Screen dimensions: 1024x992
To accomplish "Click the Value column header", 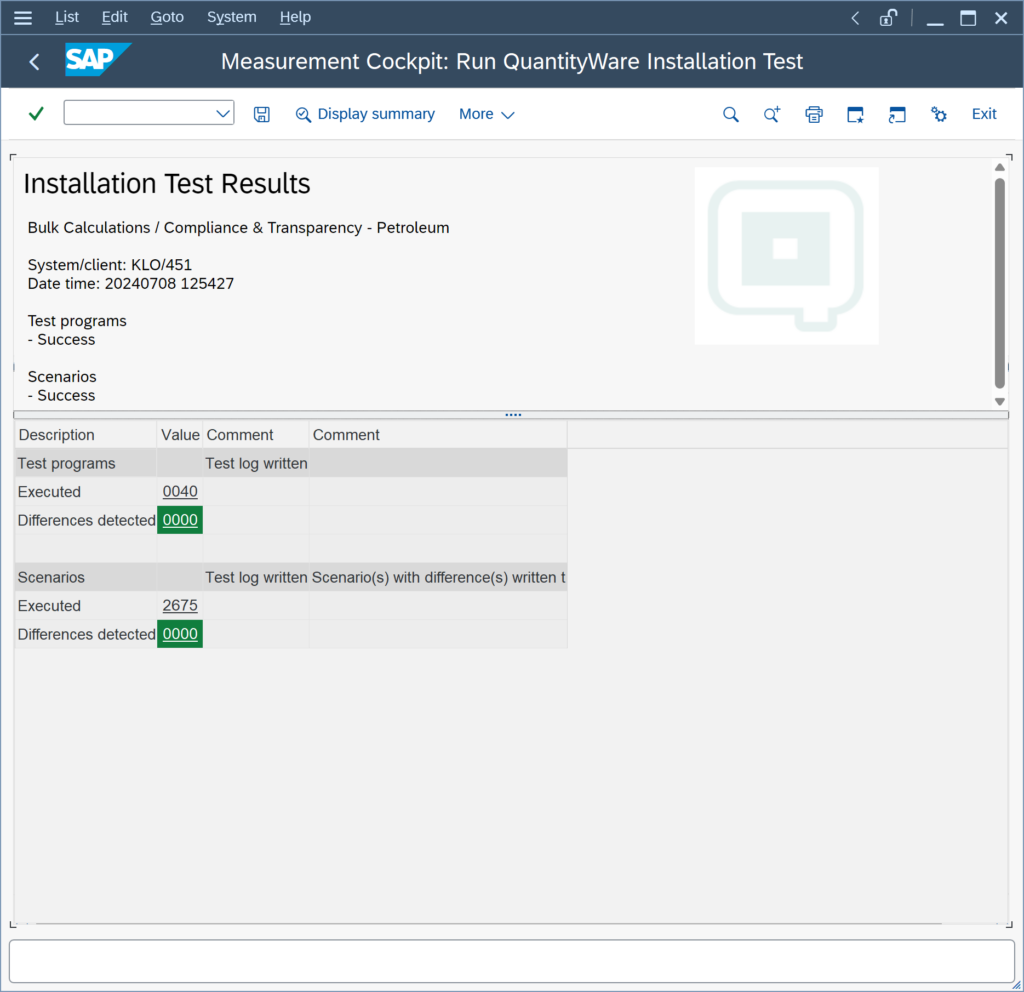I will (180, 435).
